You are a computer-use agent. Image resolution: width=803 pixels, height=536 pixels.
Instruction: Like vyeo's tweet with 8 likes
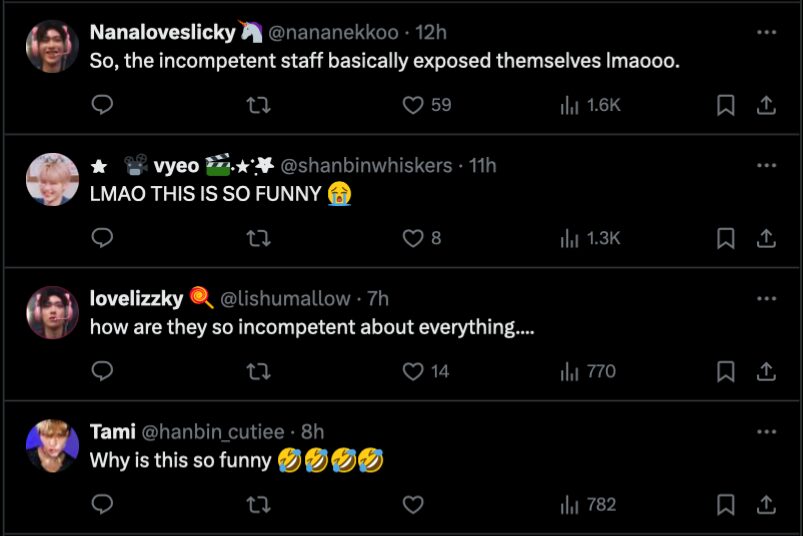(x=414, y=238)
